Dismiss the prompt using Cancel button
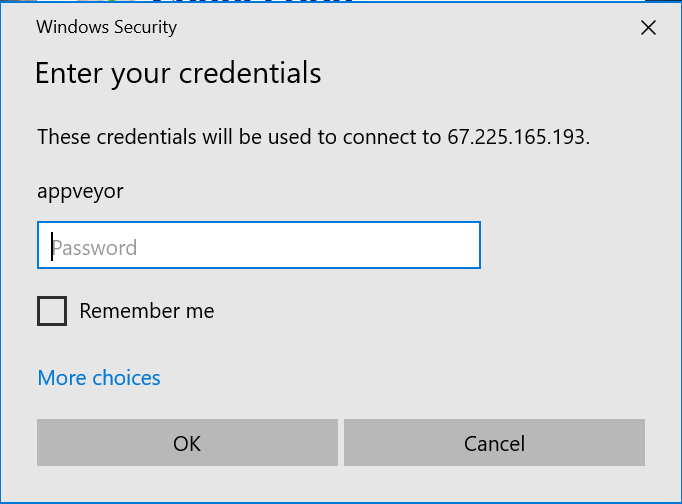 494,443
